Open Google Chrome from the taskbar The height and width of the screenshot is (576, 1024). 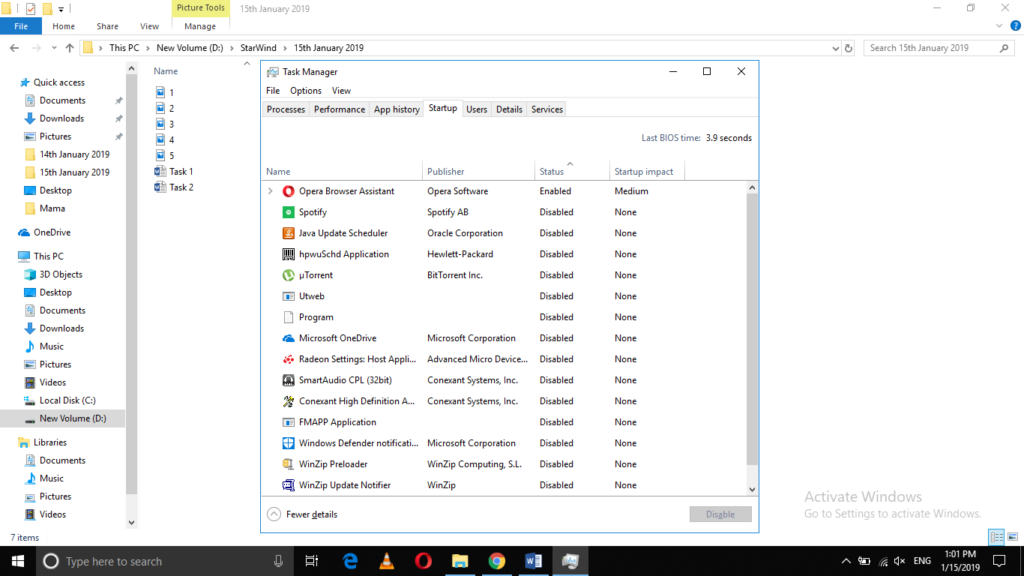click(x=496, y=561)
